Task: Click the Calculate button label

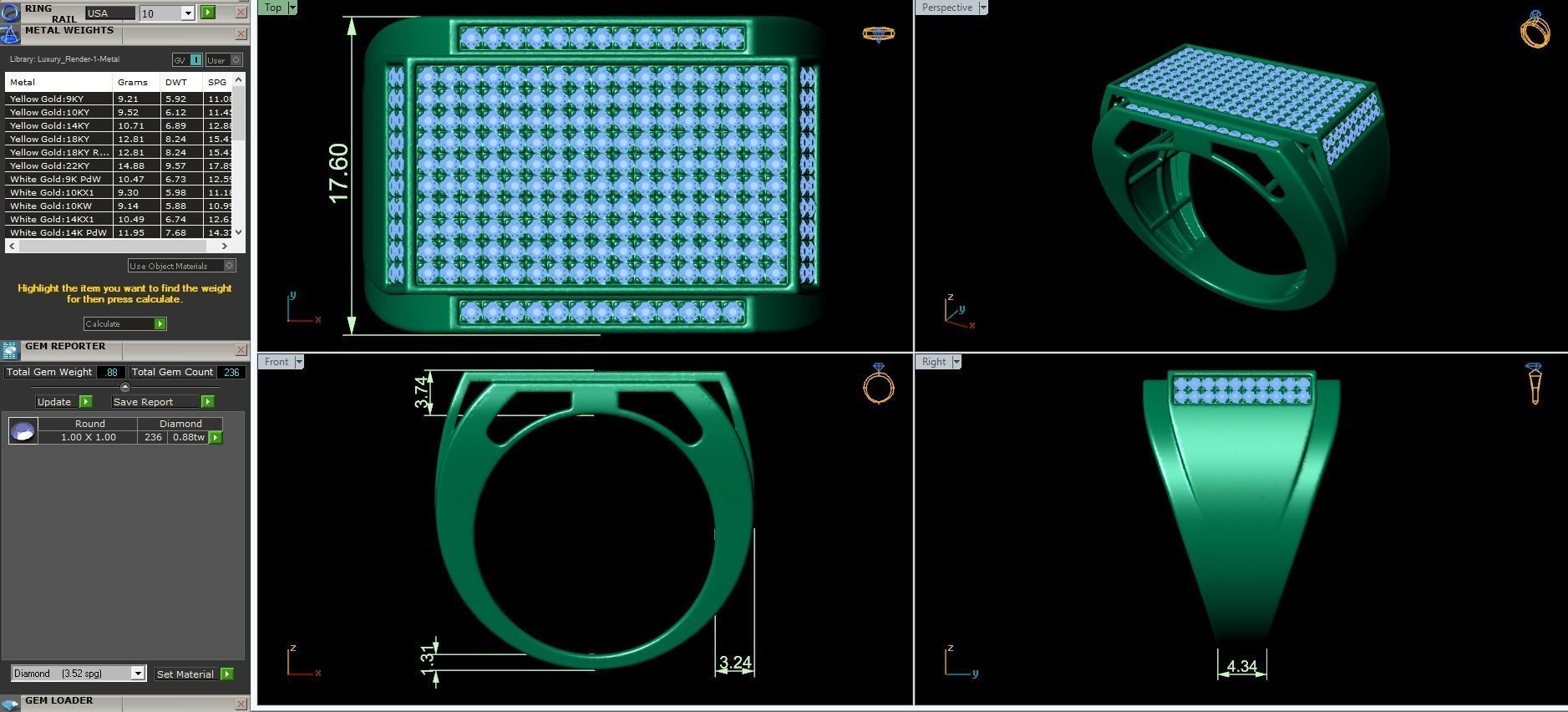Action: pyautogui.click(x=103, y=323)
